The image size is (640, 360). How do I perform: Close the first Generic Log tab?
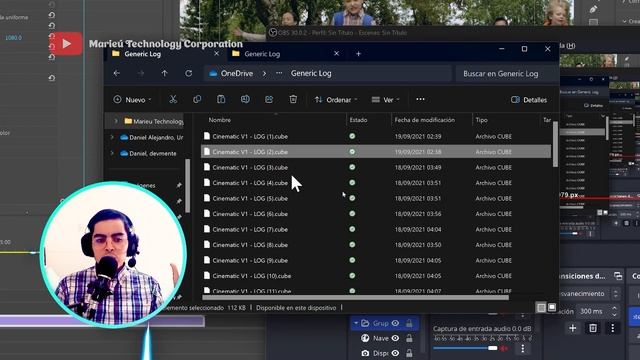tap(216, 53)
